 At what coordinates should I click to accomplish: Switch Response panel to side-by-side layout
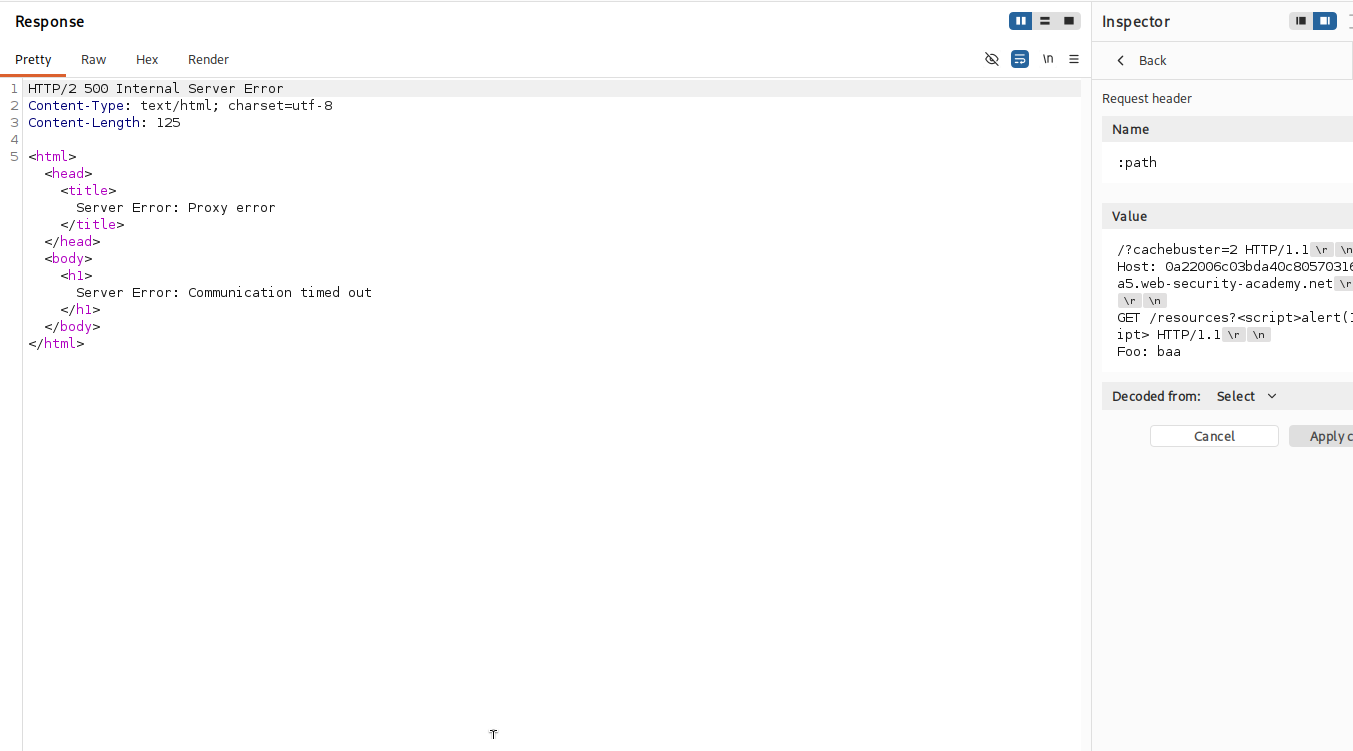pos(1021,21)
